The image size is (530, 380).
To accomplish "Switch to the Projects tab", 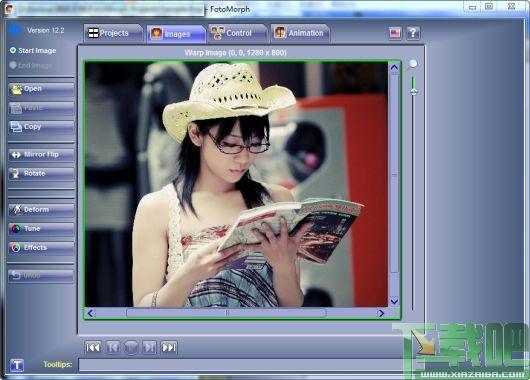I will (113, 33).
